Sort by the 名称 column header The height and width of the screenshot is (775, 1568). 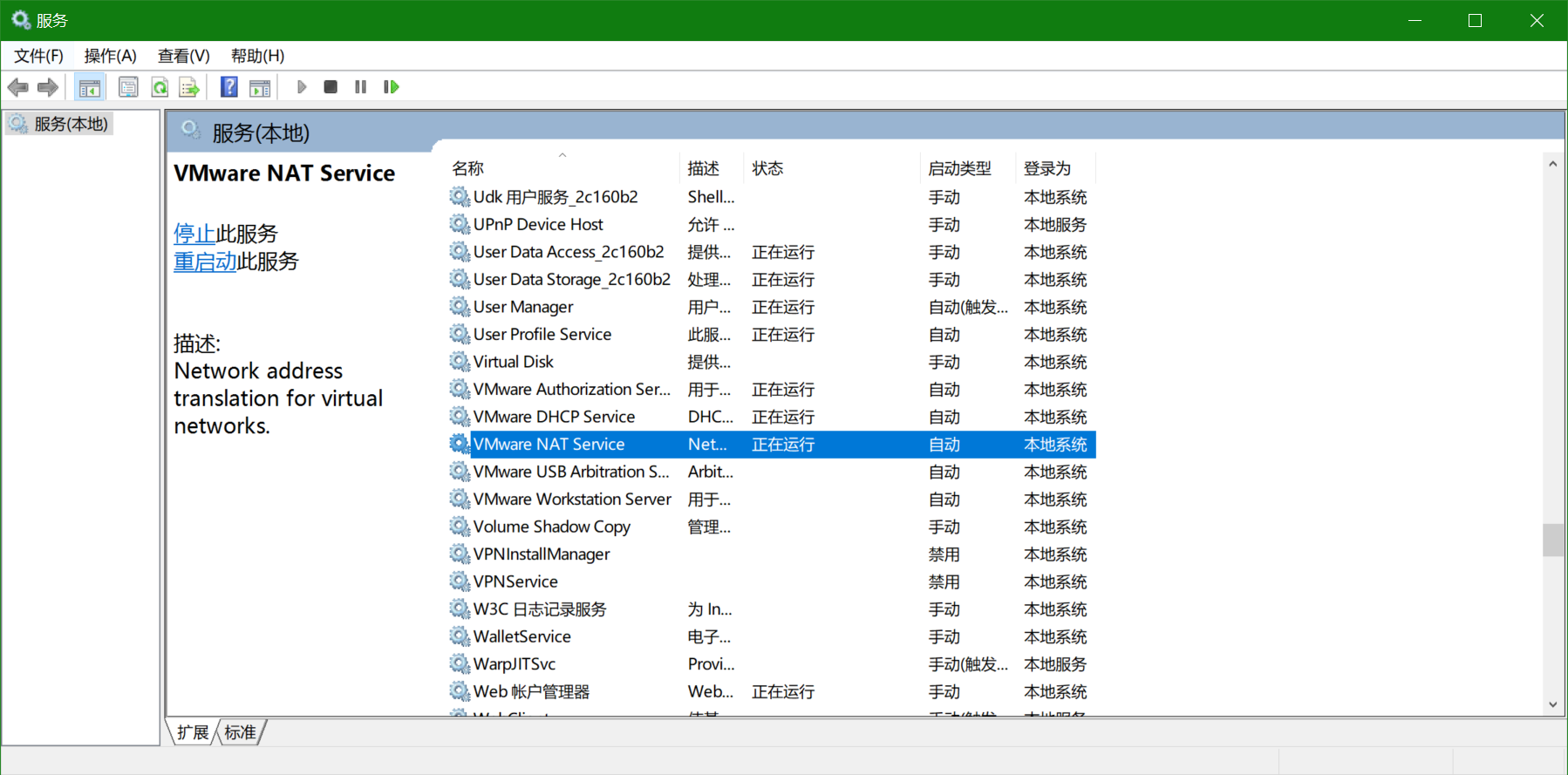pyautogui.click(x=562, y=168)
